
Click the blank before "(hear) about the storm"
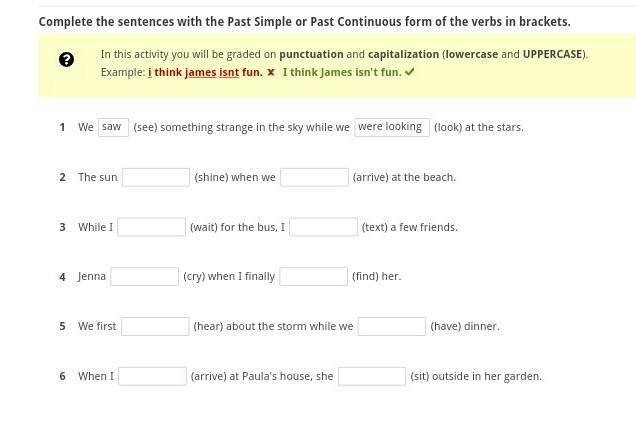click(155, 326)
